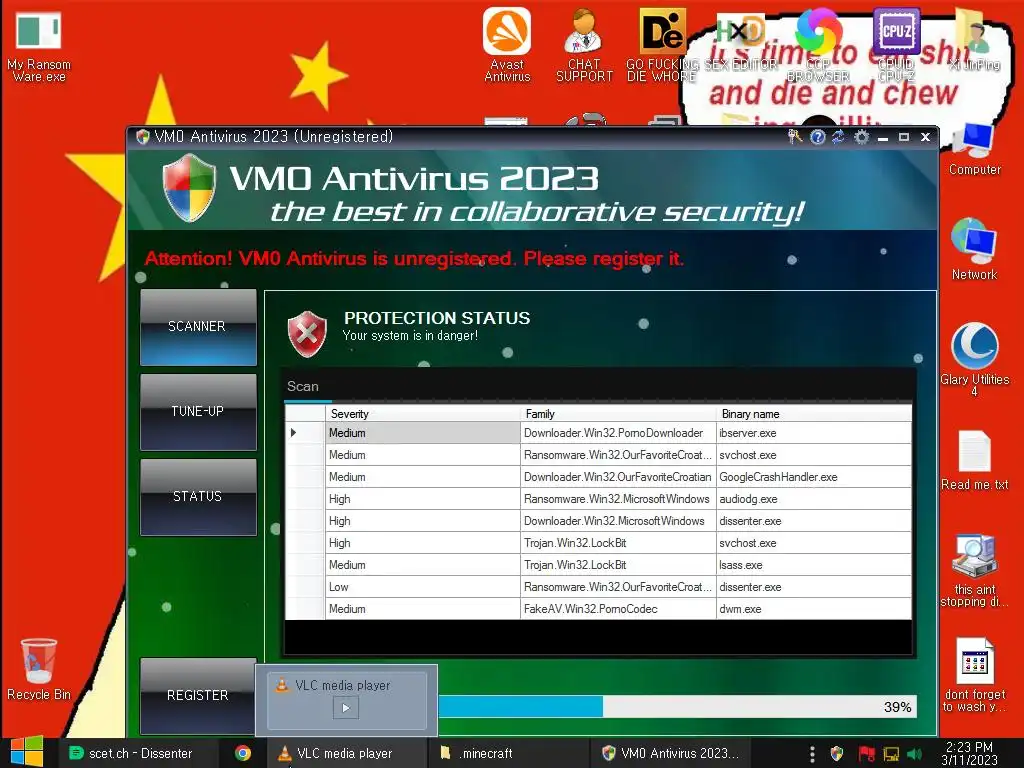
Task: Click the Severity column header
Action: [423, 413]
